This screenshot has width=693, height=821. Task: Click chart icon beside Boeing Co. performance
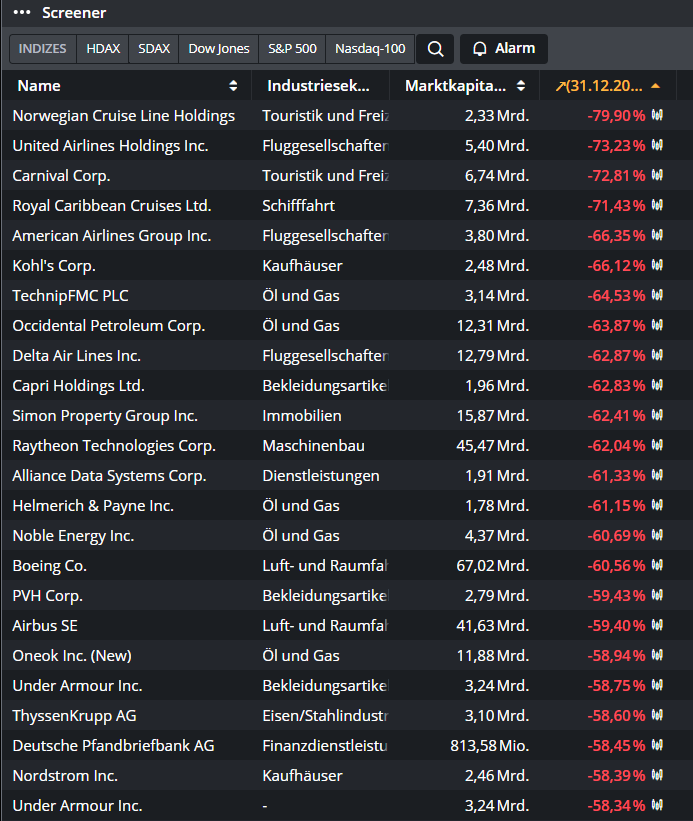657,566
